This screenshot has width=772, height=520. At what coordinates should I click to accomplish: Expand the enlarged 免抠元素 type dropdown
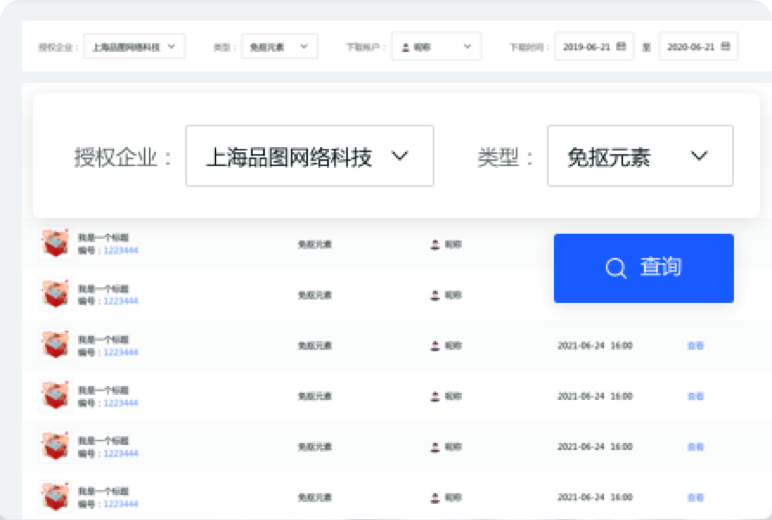[x=640, y=156]
